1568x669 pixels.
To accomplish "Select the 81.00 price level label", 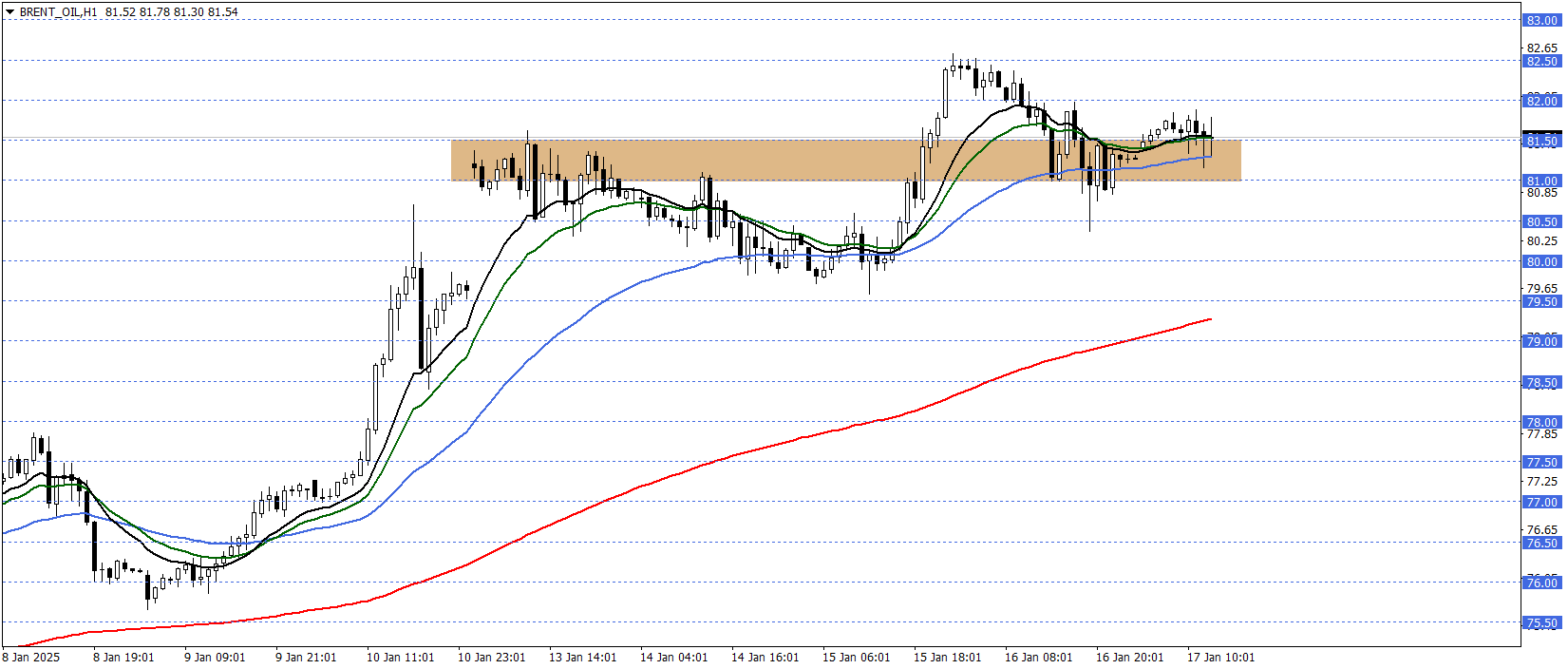I will pyautogui.click(x=1541, y=182).
